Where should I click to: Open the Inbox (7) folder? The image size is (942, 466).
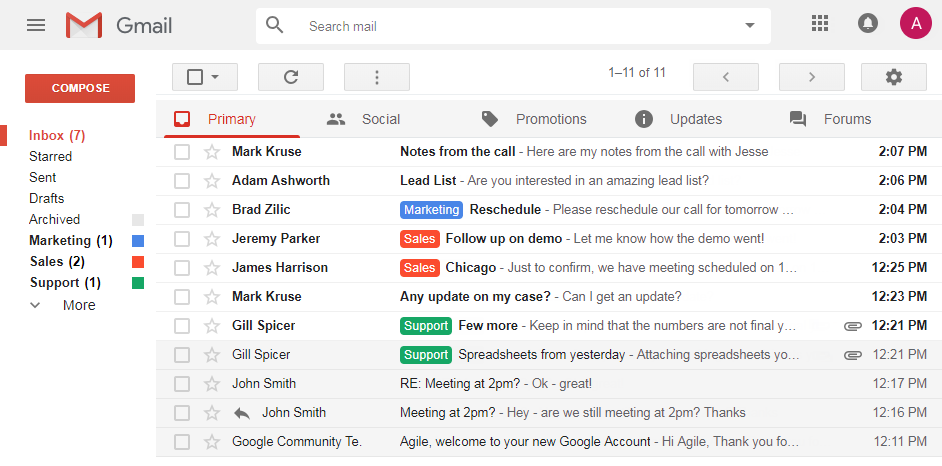57,136
